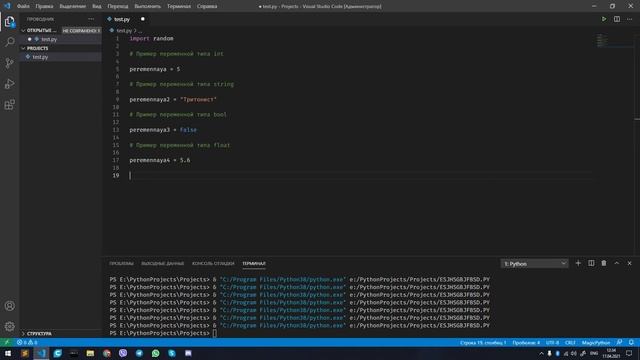Open the Edit (Правка) menu
Image resolution: width=640 pixels, height=360 pixels.
[x=44, y=6]
